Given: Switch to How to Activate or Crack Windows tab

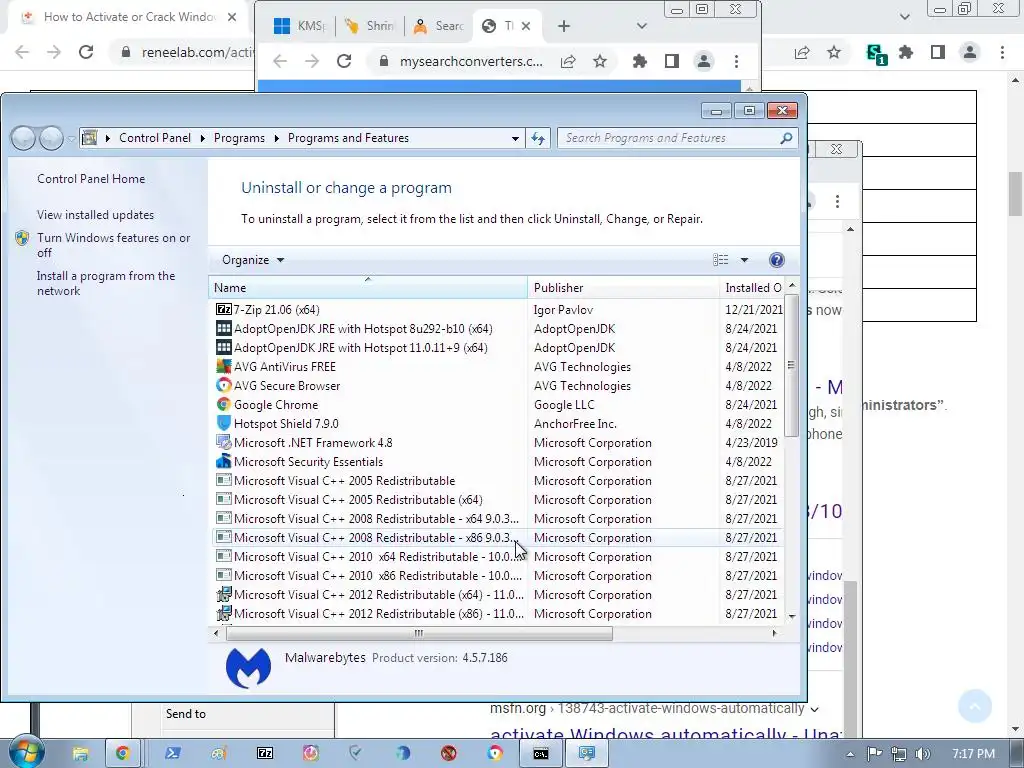Looking at the screenshot, I should [x=129, y=17].
